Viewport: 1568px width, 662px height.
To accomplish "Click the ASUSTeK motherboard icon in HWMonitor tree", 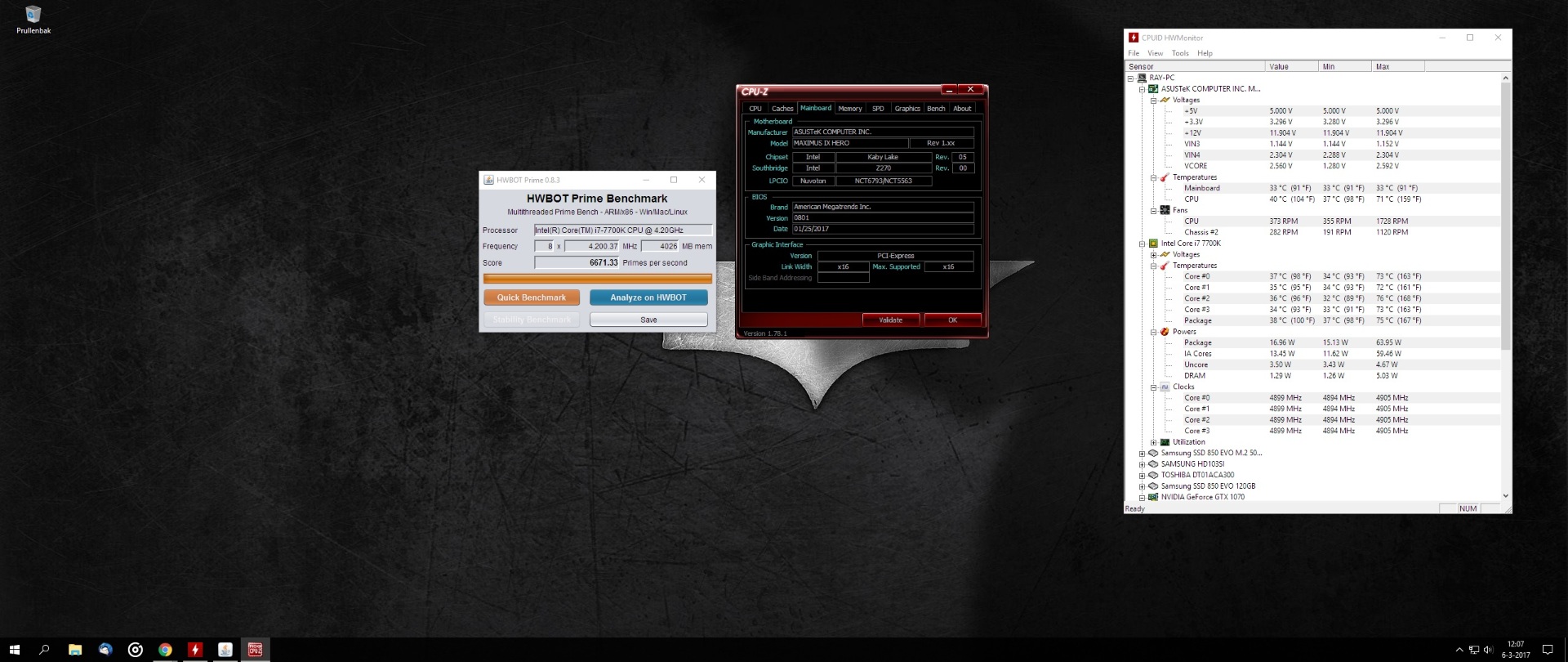I will coord(1153,89).
